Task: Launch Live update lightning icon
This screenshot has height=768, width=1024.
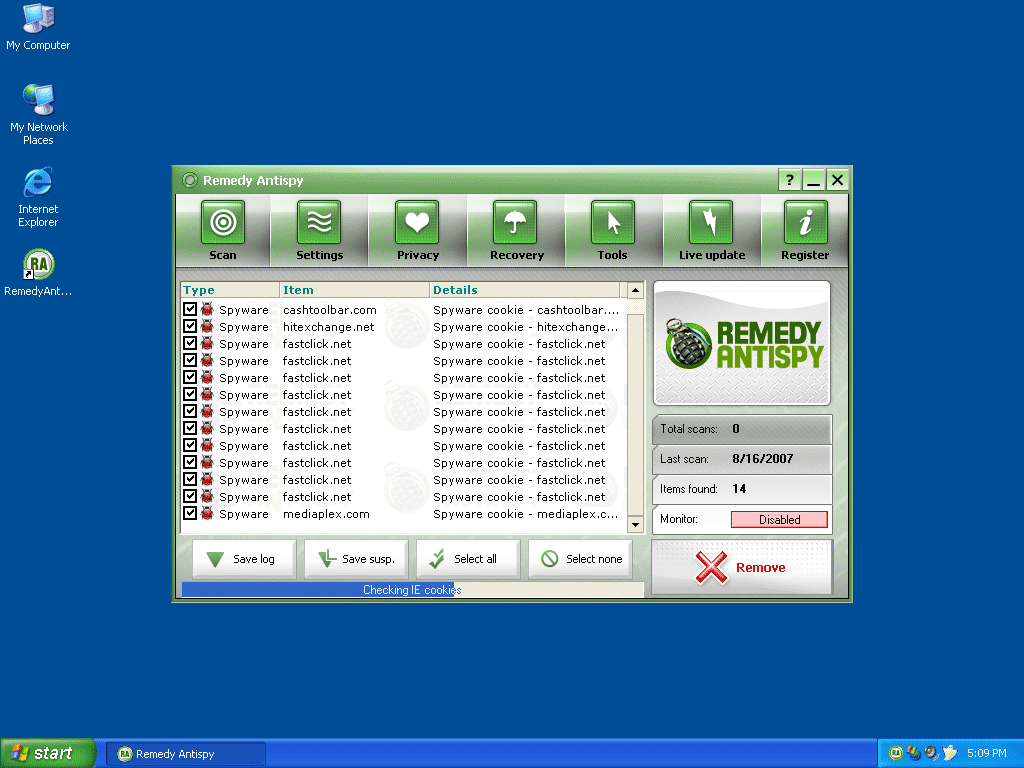Action: [x=711, y=222]
